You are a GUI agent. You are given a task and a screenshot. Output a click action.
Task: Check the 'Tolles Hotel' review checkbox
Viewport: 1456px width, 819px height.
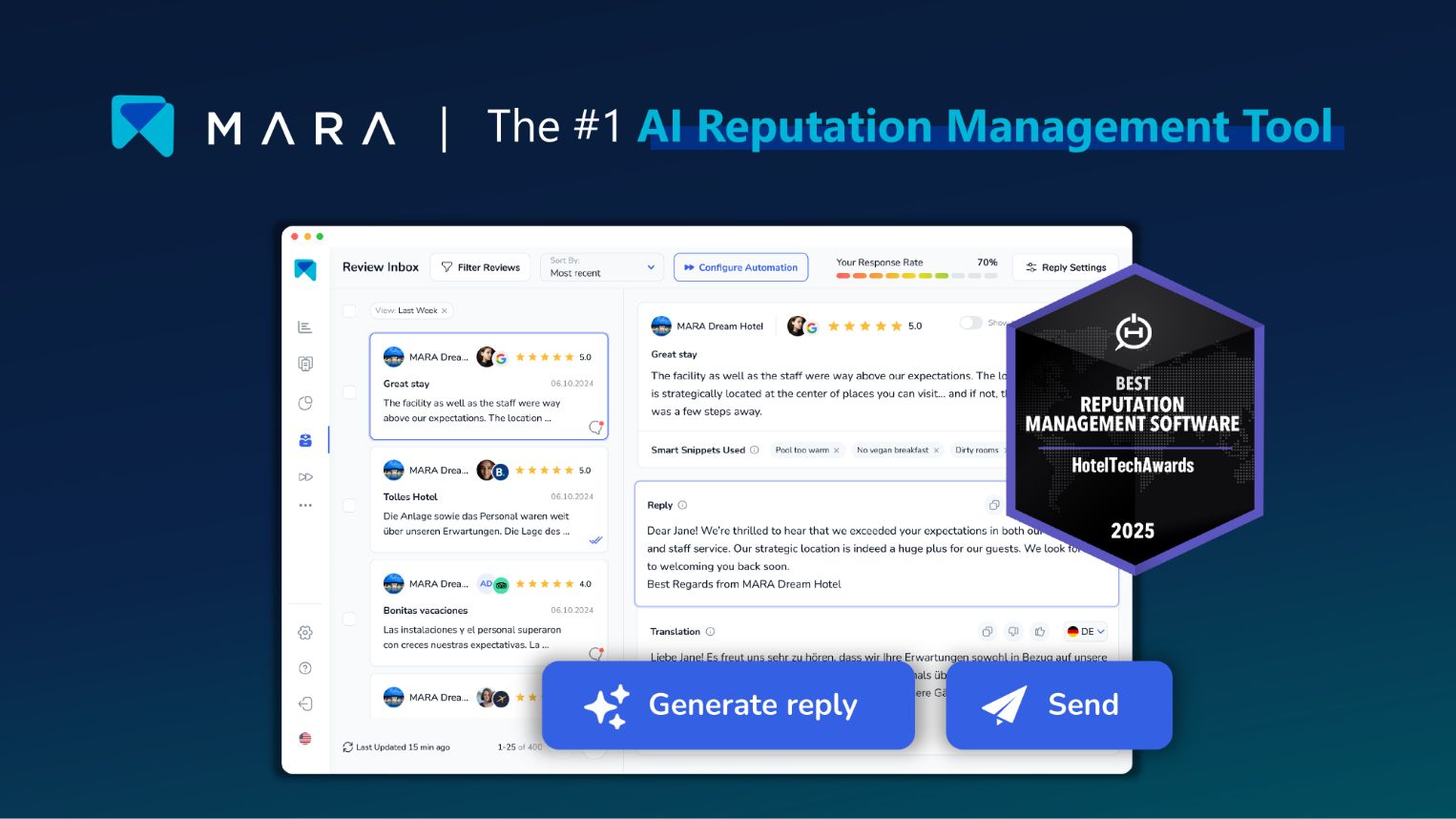pos(349,505)
